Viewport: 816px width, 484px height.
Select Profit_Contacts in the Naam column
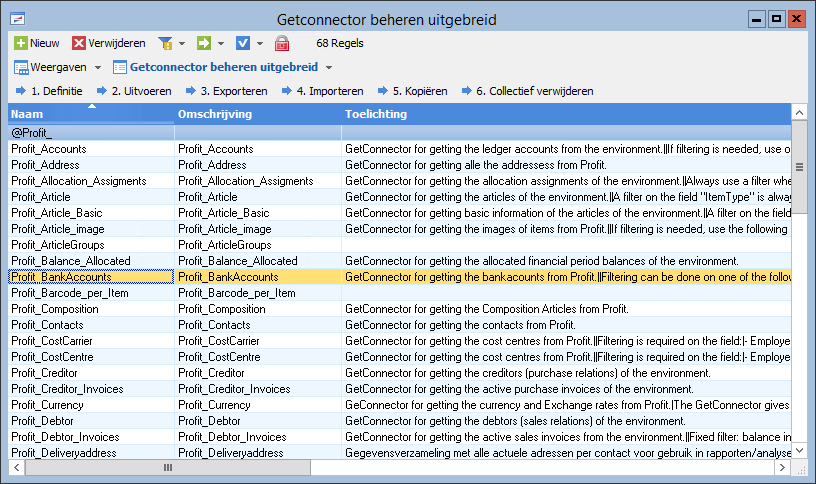pyautogui.click(x=47, y=325)
